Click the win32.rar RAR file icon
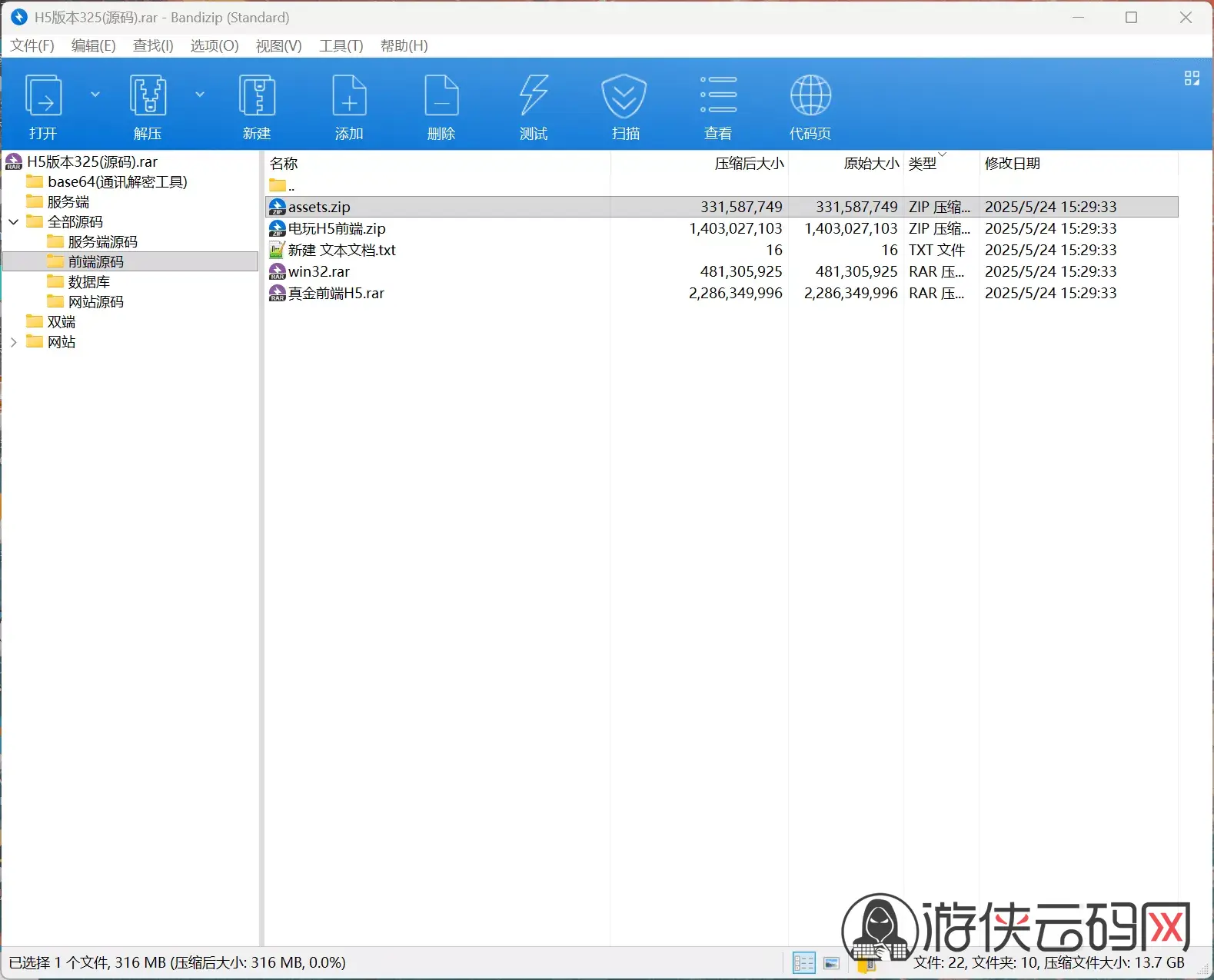 click(278, 271)
